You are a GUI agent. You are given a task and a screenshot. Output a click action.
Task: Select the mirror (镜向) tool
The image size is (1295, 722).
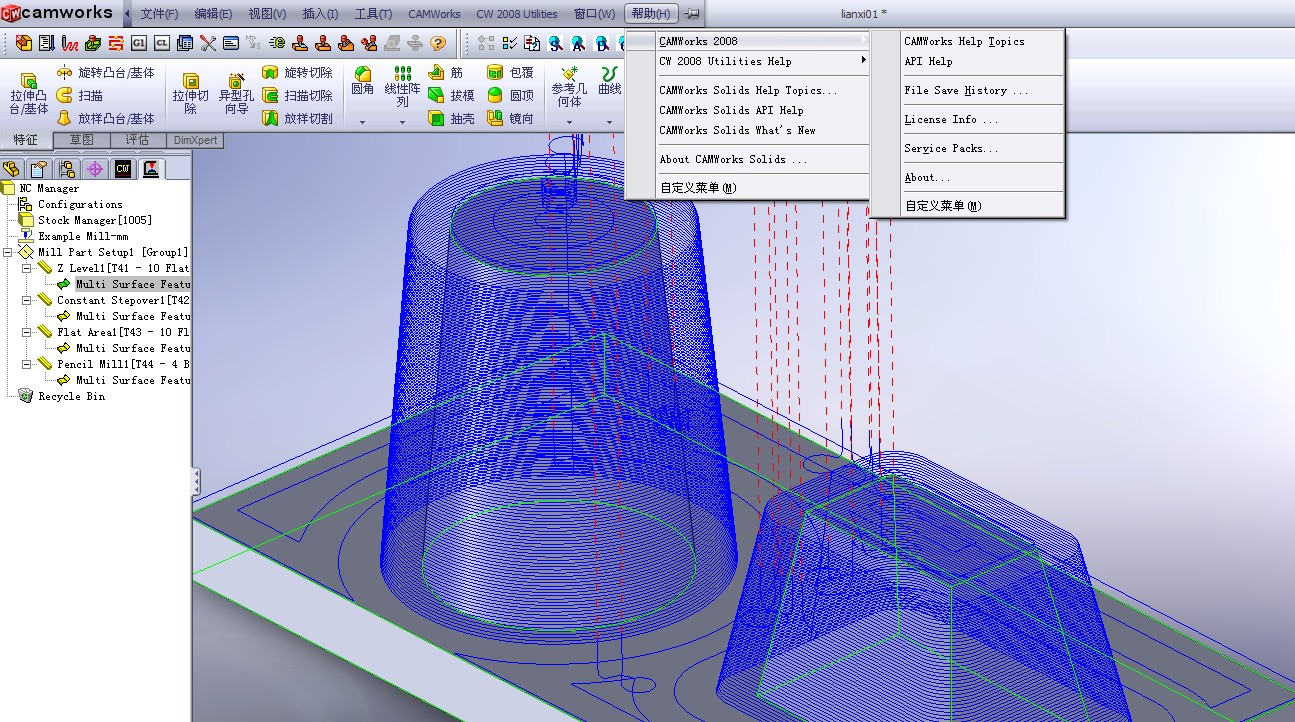coord(510,119)
